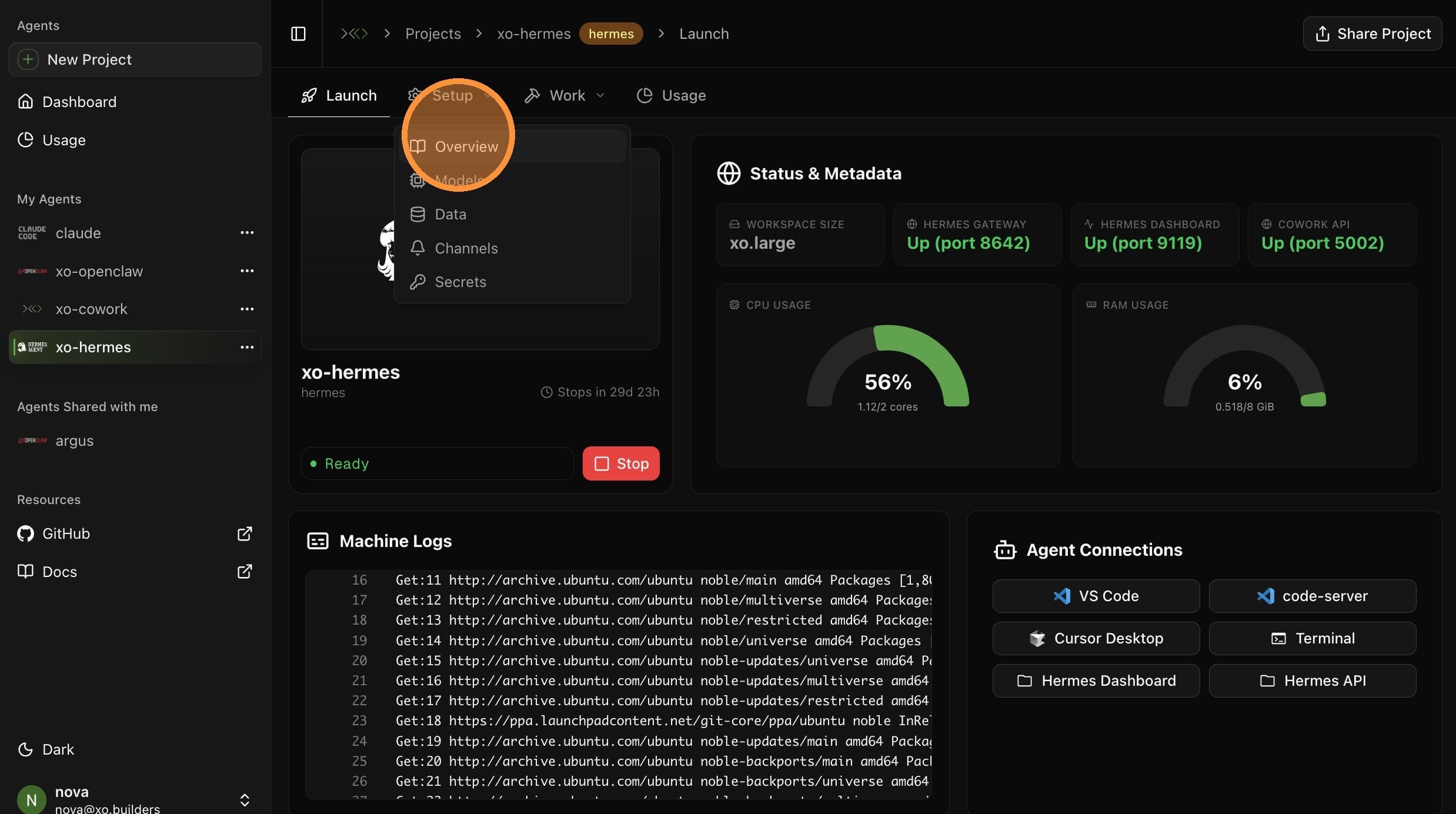Screen dimensions: 1456x814
Task: Open more options for xo-hermes agent
Action: click(247, 347)
